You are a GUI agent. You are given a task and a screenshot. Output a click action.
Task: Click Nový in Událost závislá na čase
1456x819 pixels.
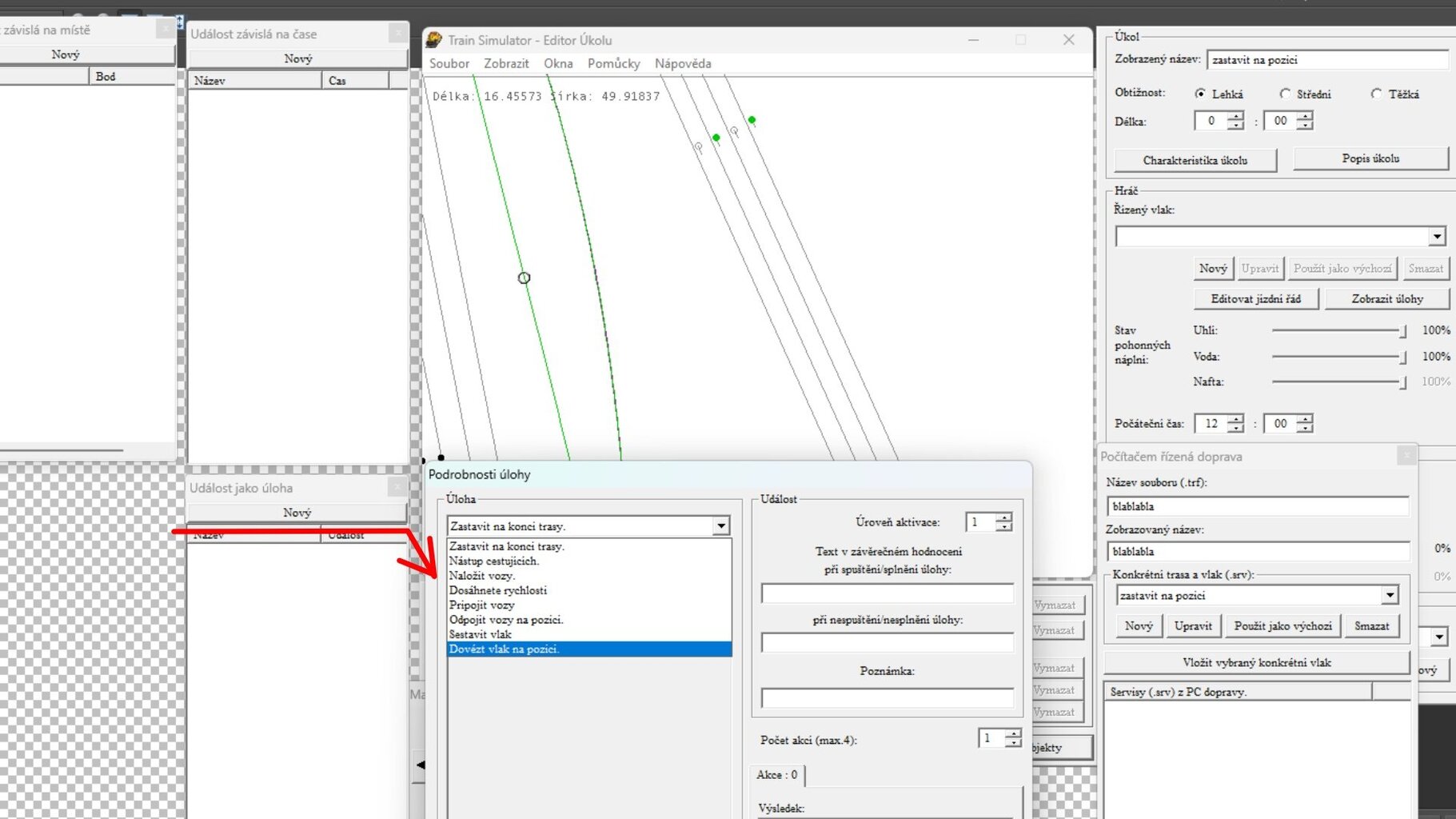tap(297, 58)
